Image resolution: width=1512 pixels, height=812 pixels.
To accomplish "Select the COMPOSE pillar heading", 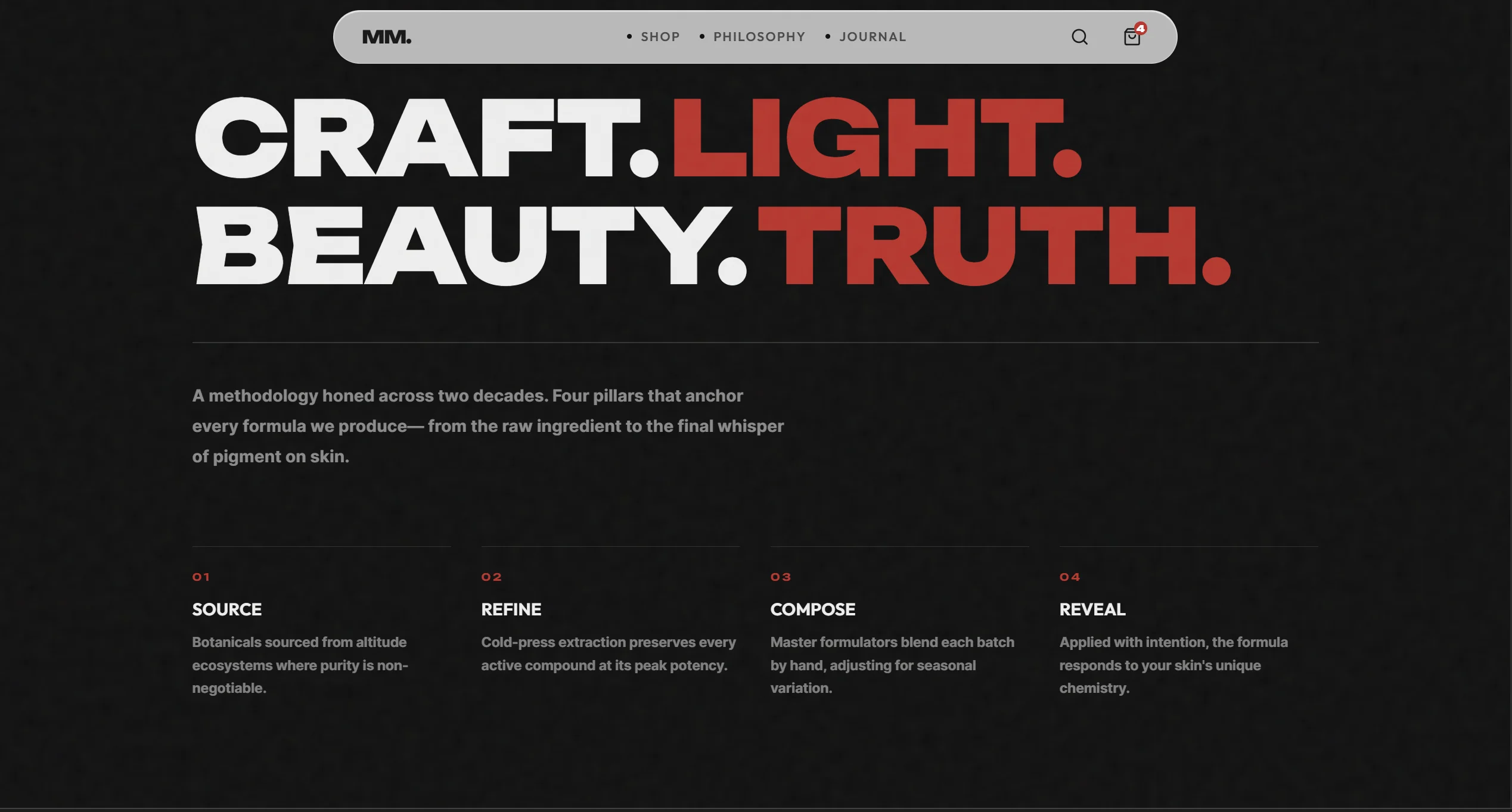I will 812,609.
